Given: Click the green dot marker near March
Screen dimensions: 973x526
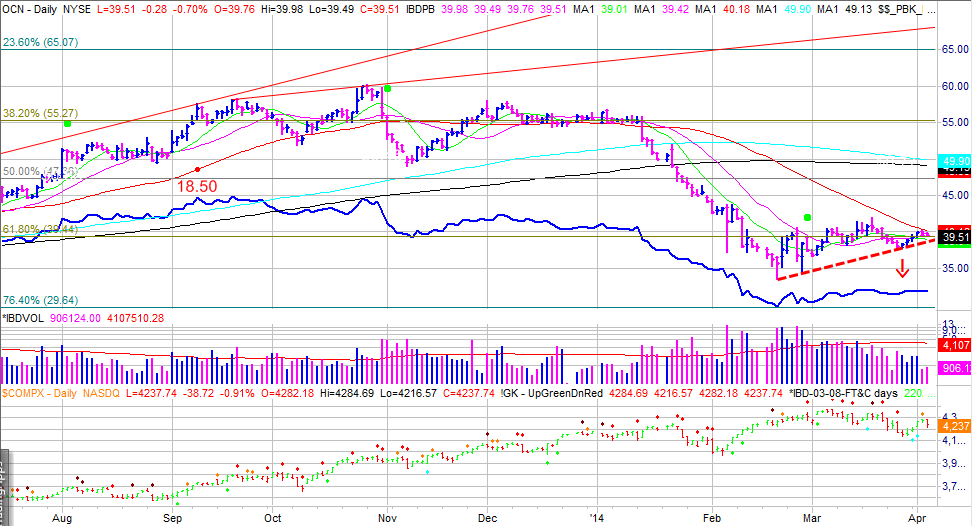Looking at the screenshot, I should click(x=807, y=217).
